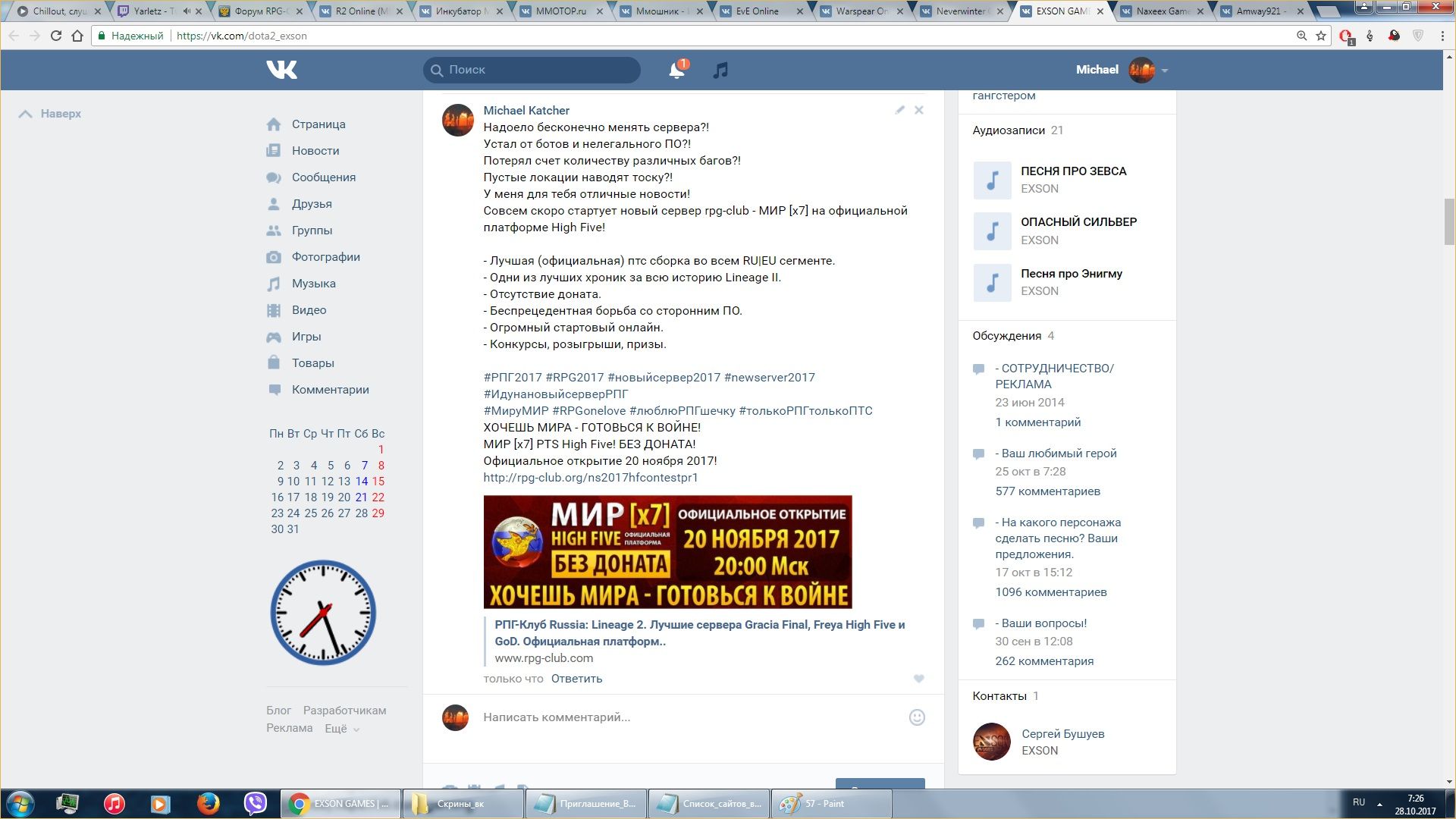This screenshot has height=819, width=1456.
Task: Open the emoji smiley picker
Action: point(917,717)
